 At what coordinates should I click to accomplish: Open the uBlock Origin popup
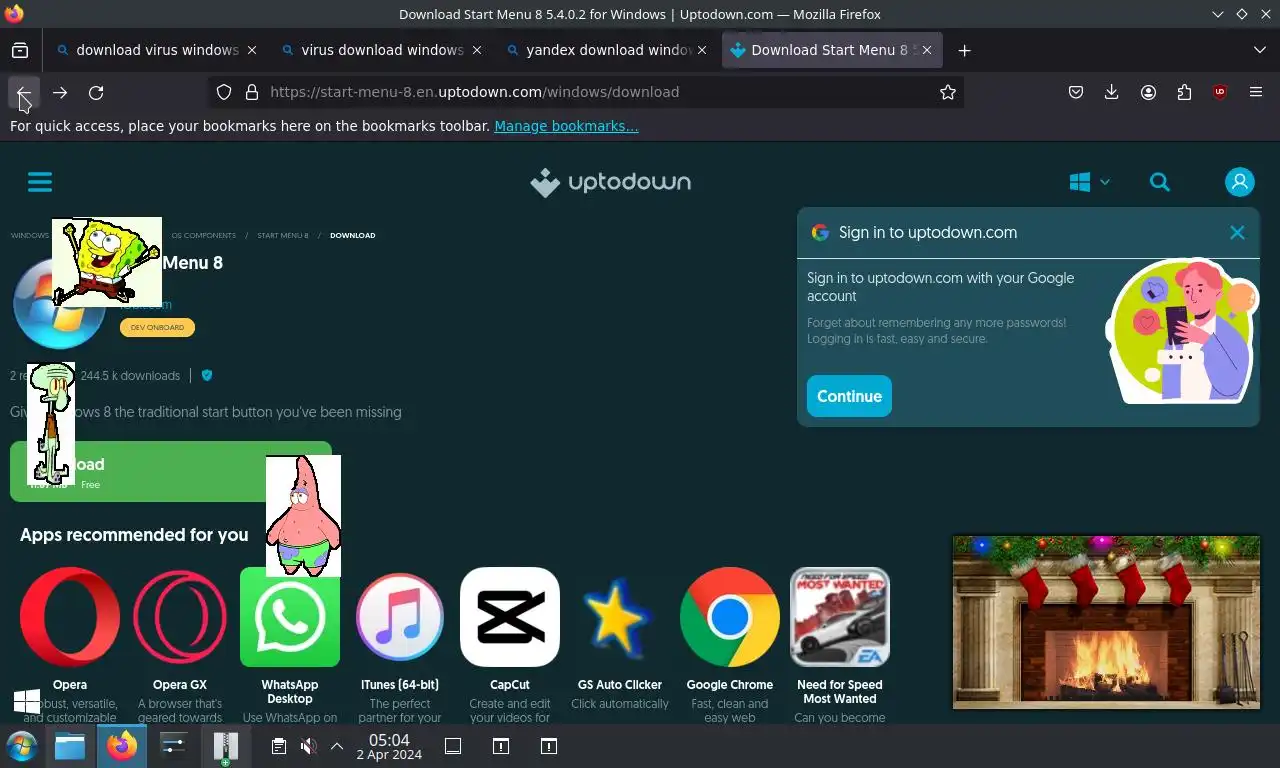coord(1220,92)
